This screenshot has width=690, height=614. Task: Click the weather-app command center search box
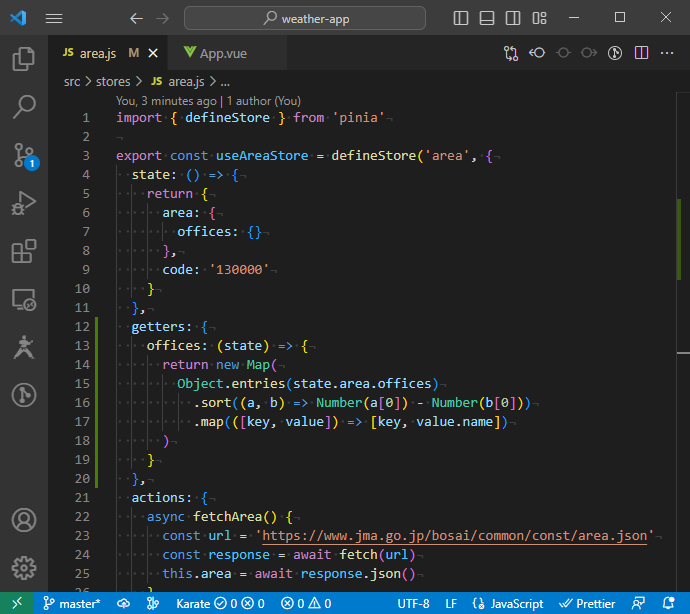[305, 18]
